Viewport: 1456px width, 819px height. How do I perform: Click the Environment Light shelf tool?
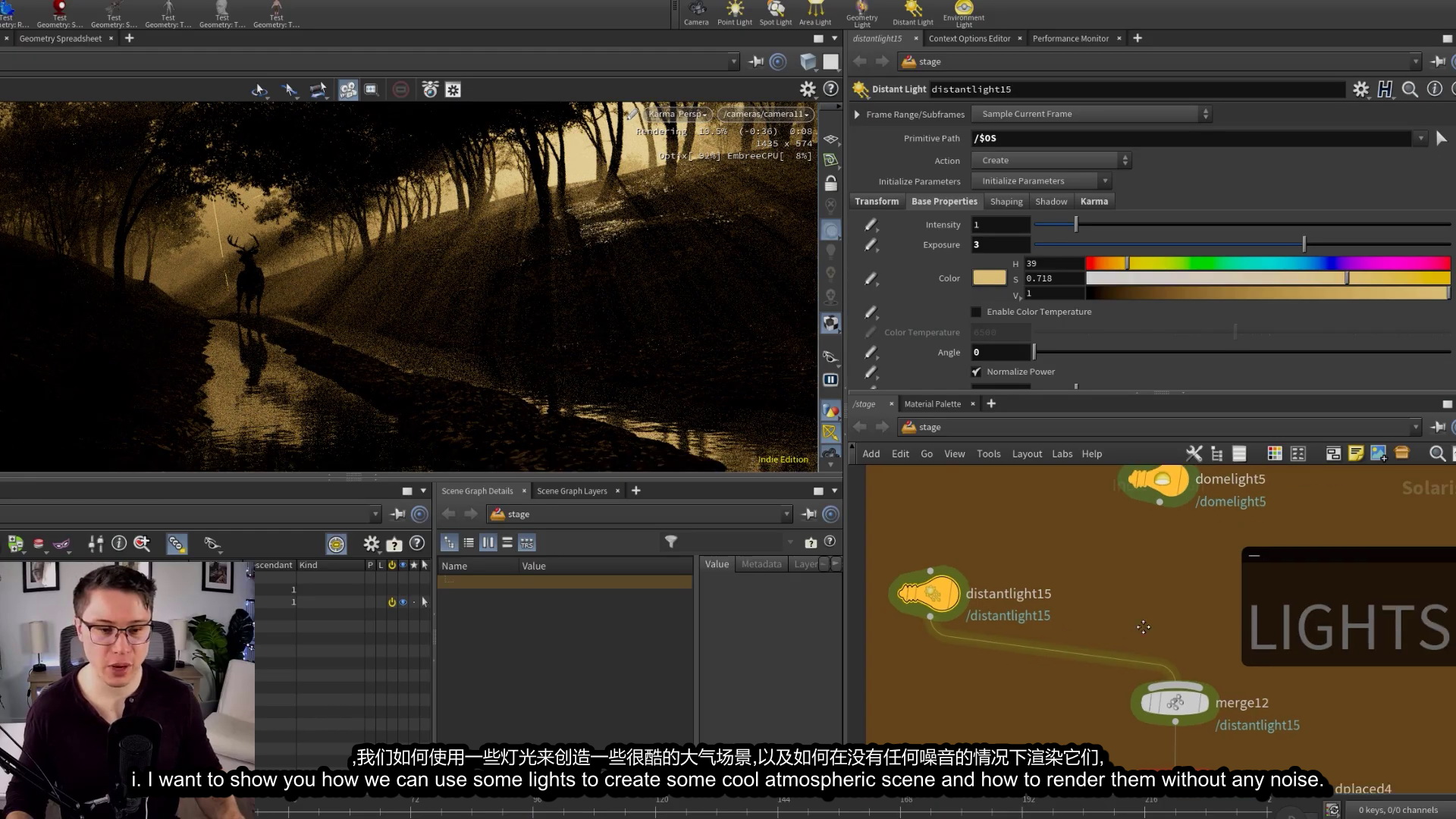coord(964,14)
